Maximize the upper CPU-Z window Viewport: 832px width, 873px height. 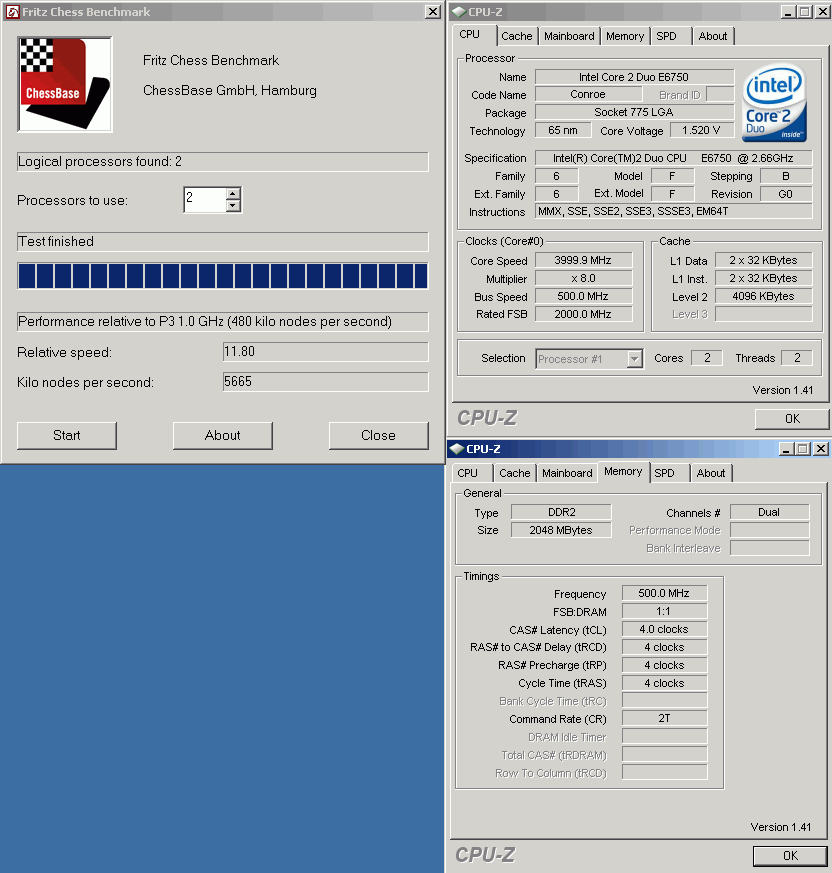805,12
